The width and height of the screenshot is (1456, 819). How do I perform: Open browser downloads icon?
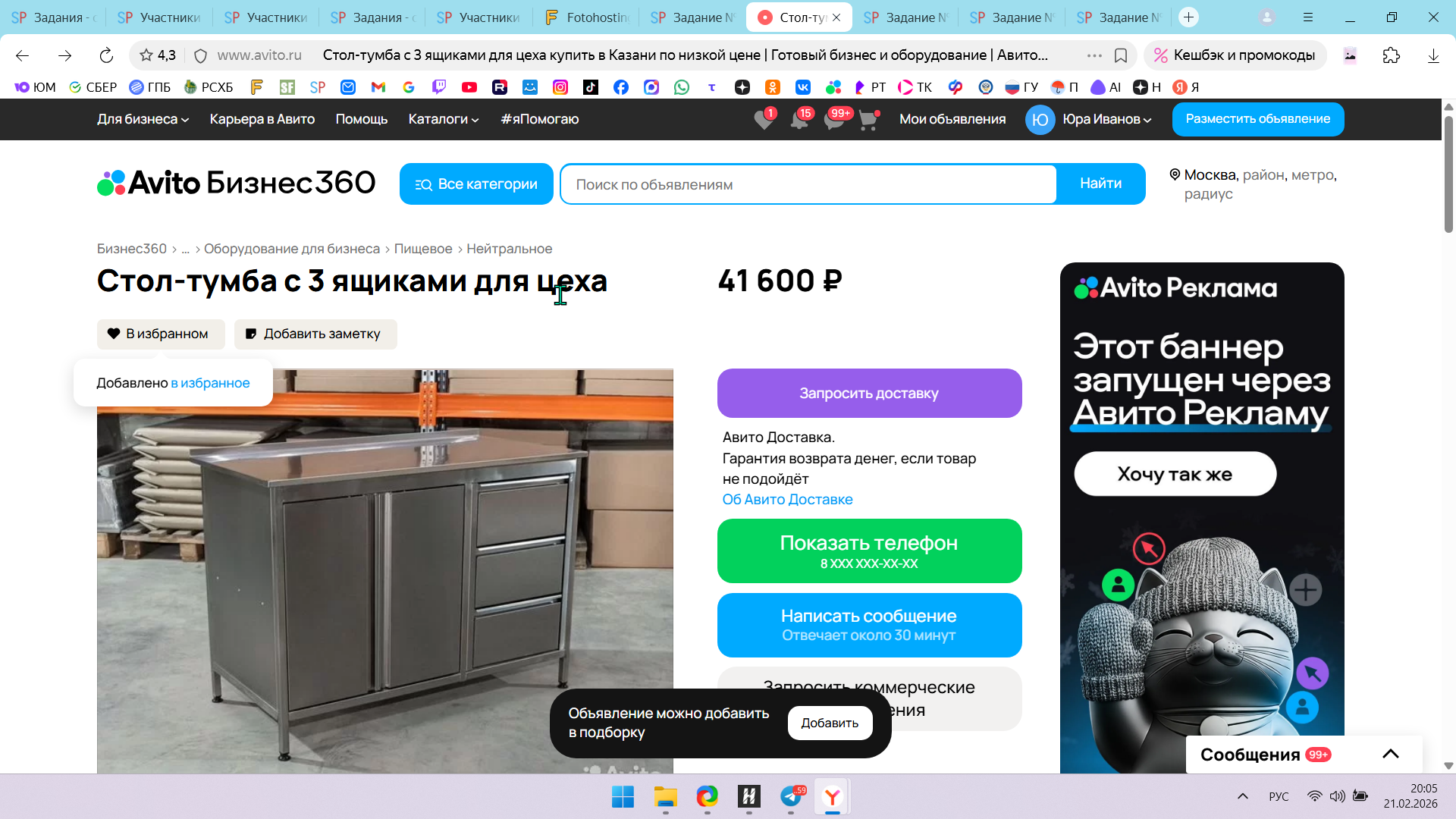(x=1432, y=55)
